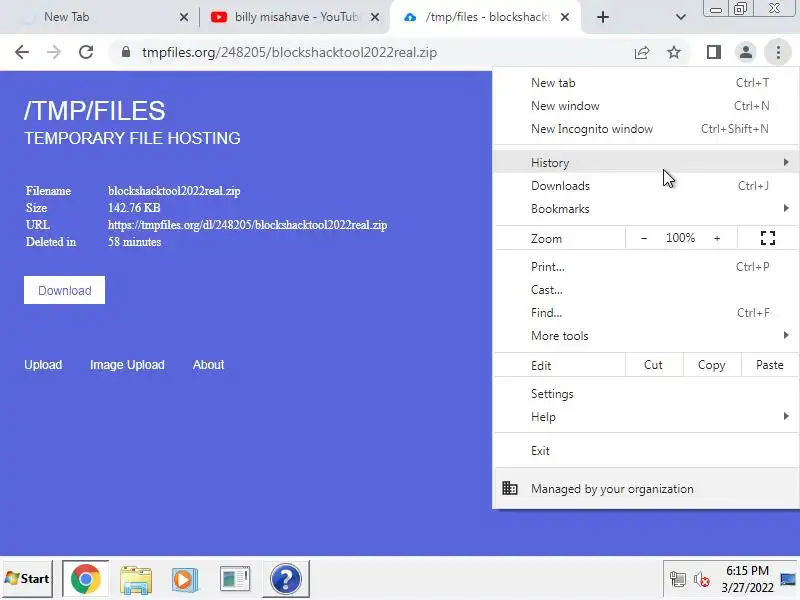800x600 pixels.
Task: Open the profile avatar icon
Action: click(746, 52)
